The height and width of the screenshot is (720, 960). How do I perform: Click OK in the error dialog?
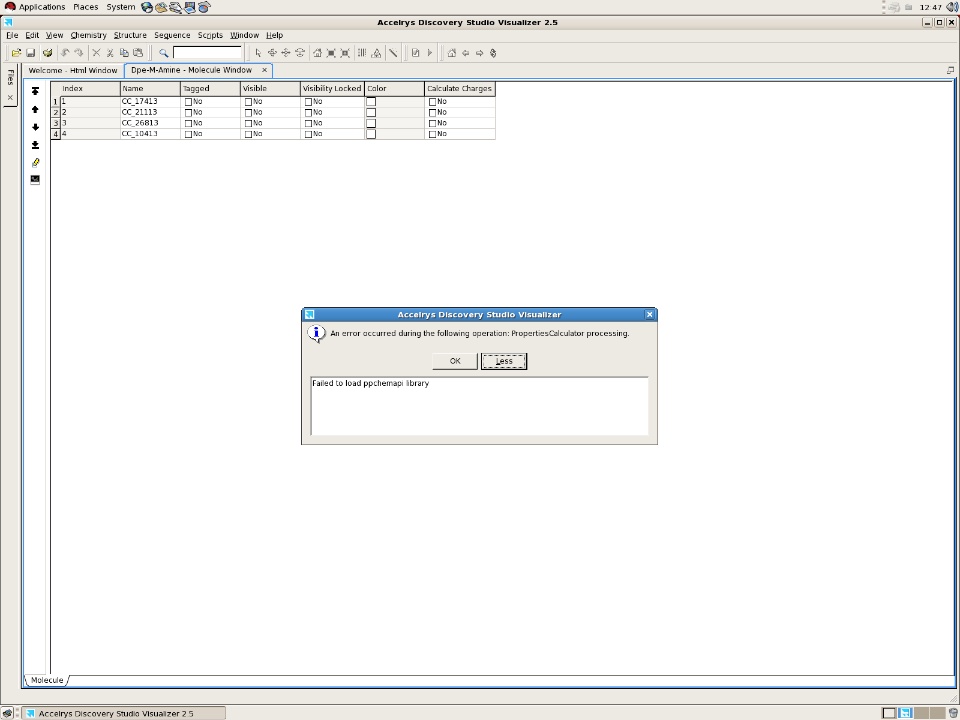(455, 361)
